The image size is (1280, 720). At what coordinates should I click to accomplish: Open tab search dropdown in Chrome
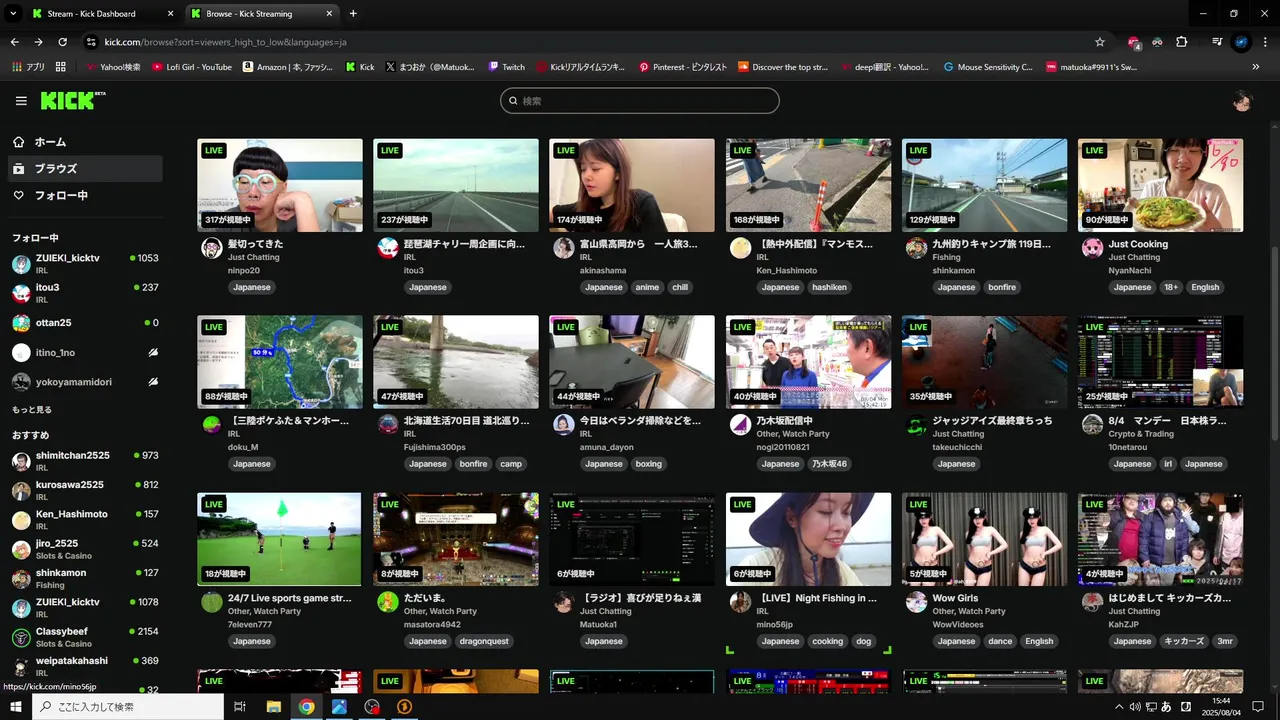pos(13,14)
